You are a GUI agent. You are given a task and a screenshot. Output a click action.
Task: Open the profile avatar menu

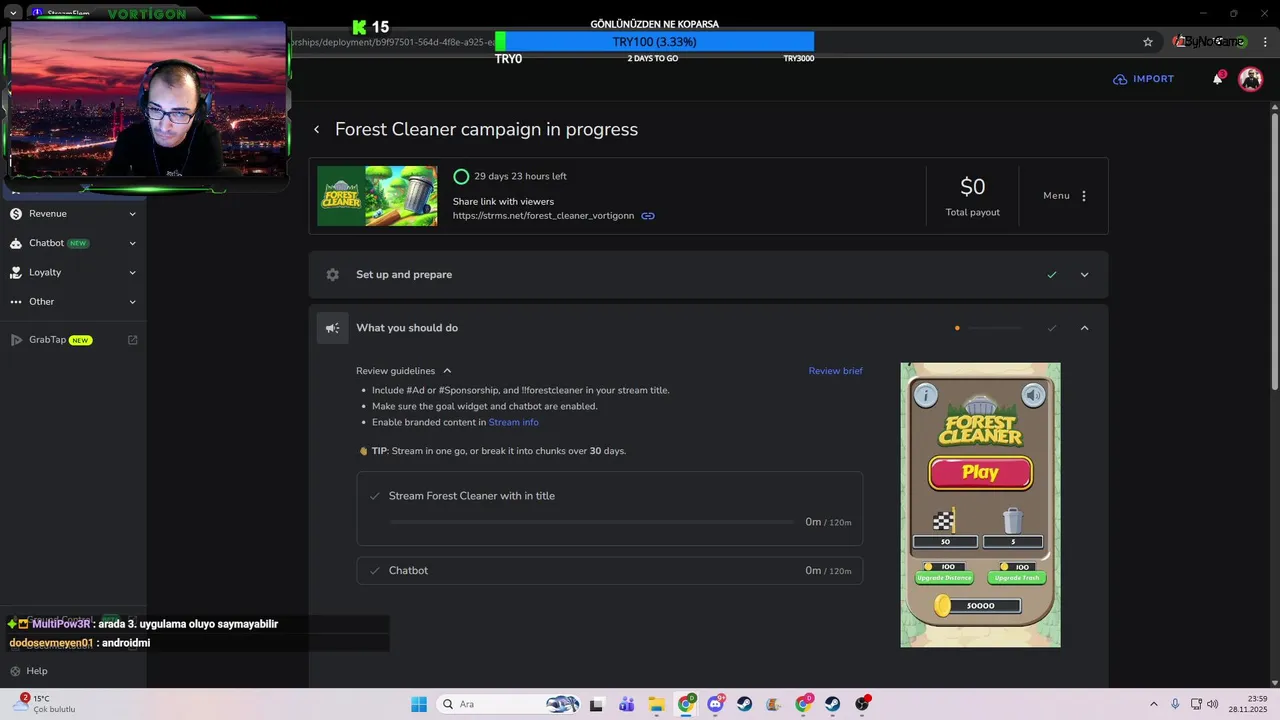1250,79
